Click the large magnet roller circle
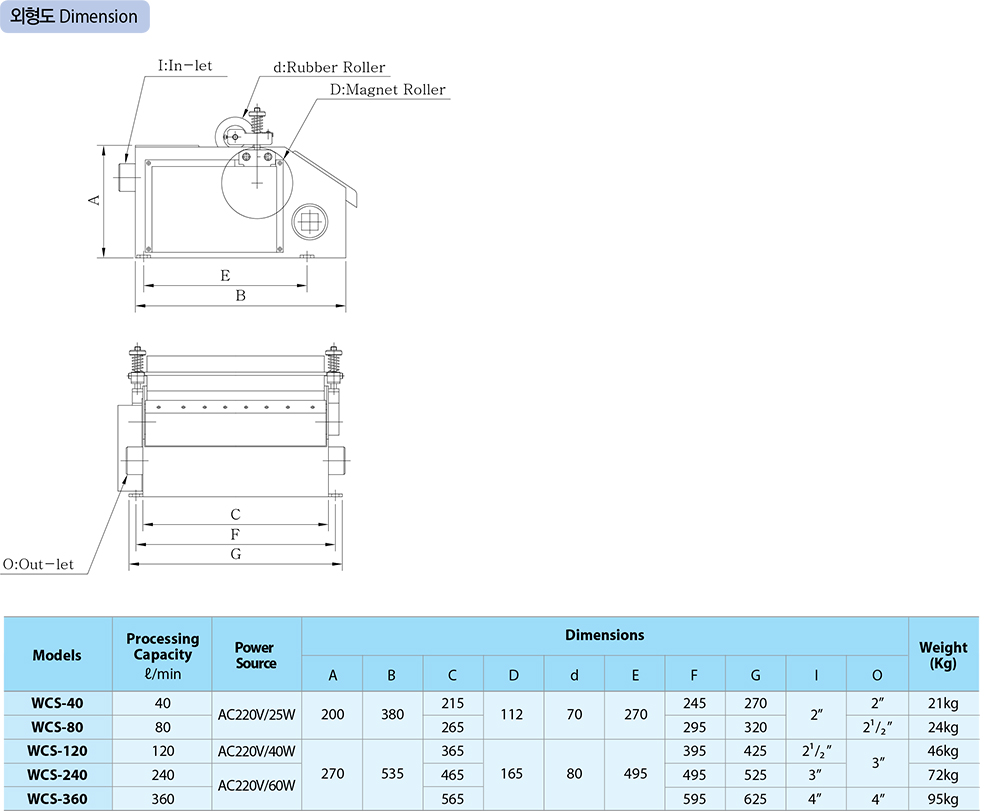1000x811 pixels. click(257, 183)
